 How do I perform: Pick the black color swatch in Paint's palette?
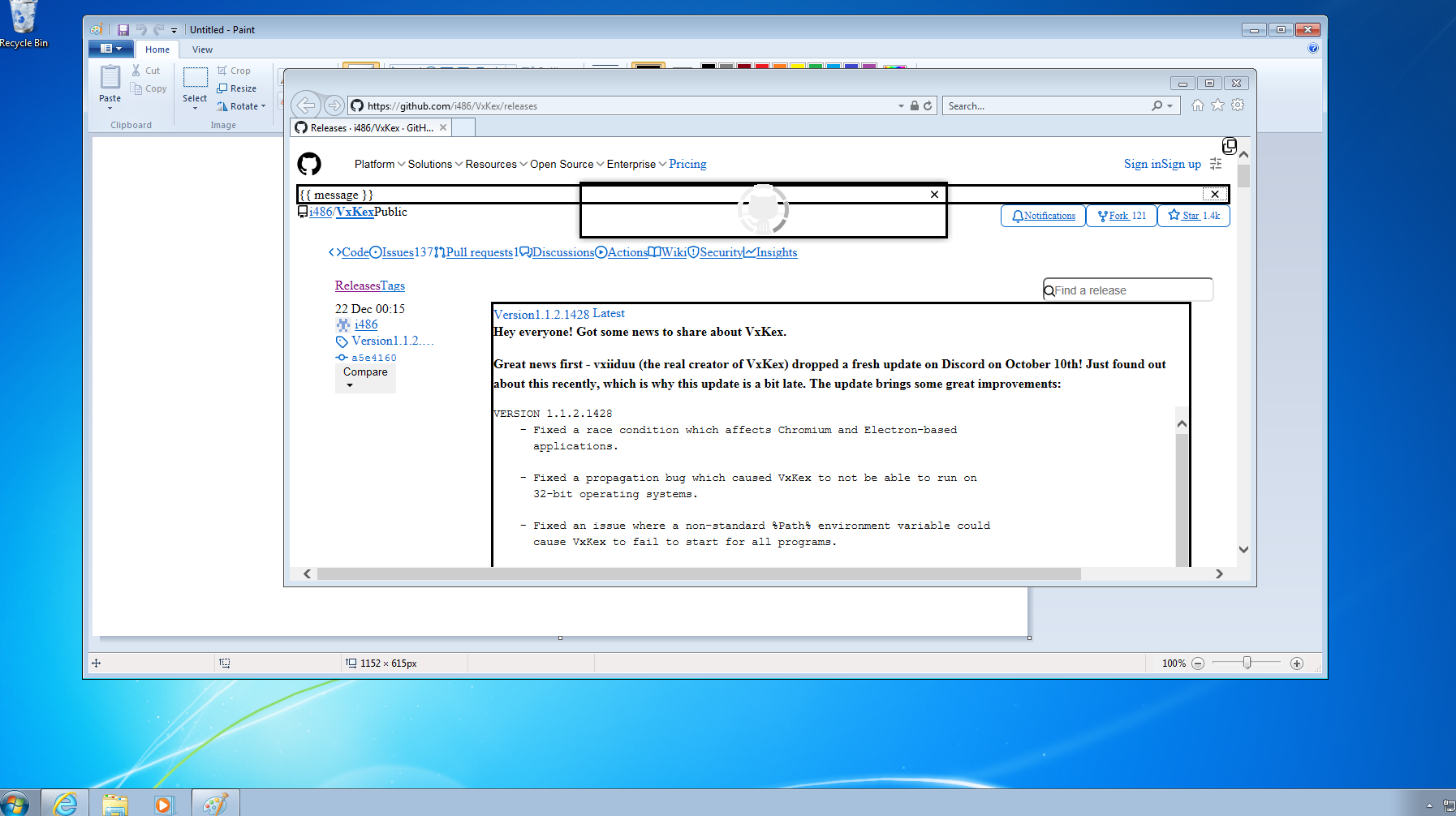709,66
